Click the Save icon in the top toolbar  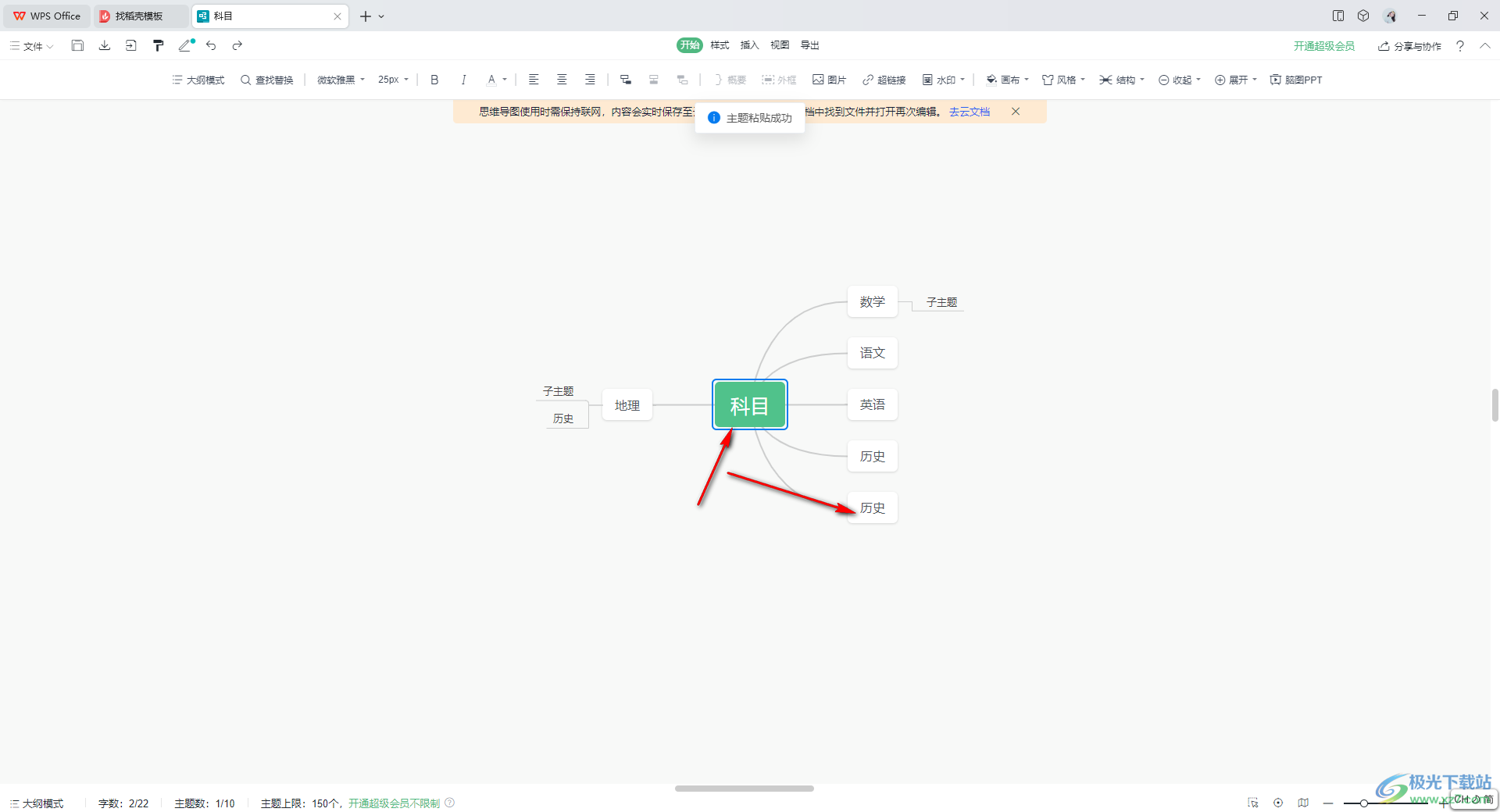tap(77, 45)
